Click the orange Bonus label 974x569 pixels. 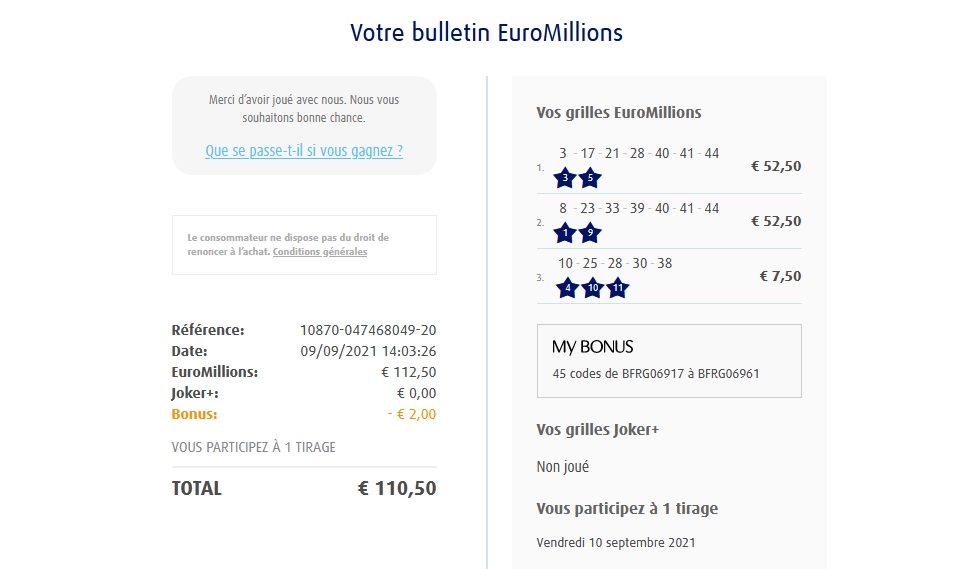[194, 414]
